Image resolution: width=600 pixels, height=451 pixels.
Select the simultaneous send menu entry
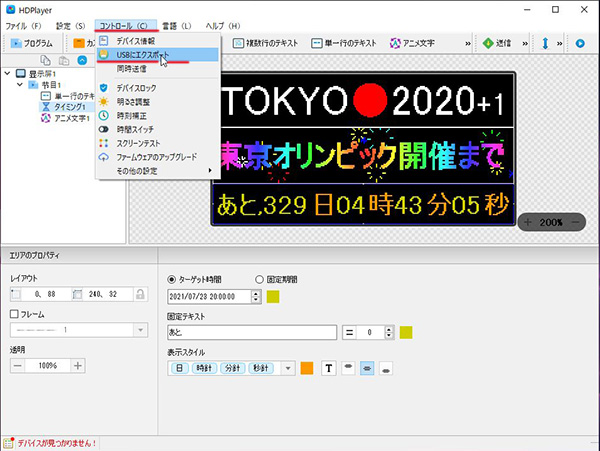point(158,69)
